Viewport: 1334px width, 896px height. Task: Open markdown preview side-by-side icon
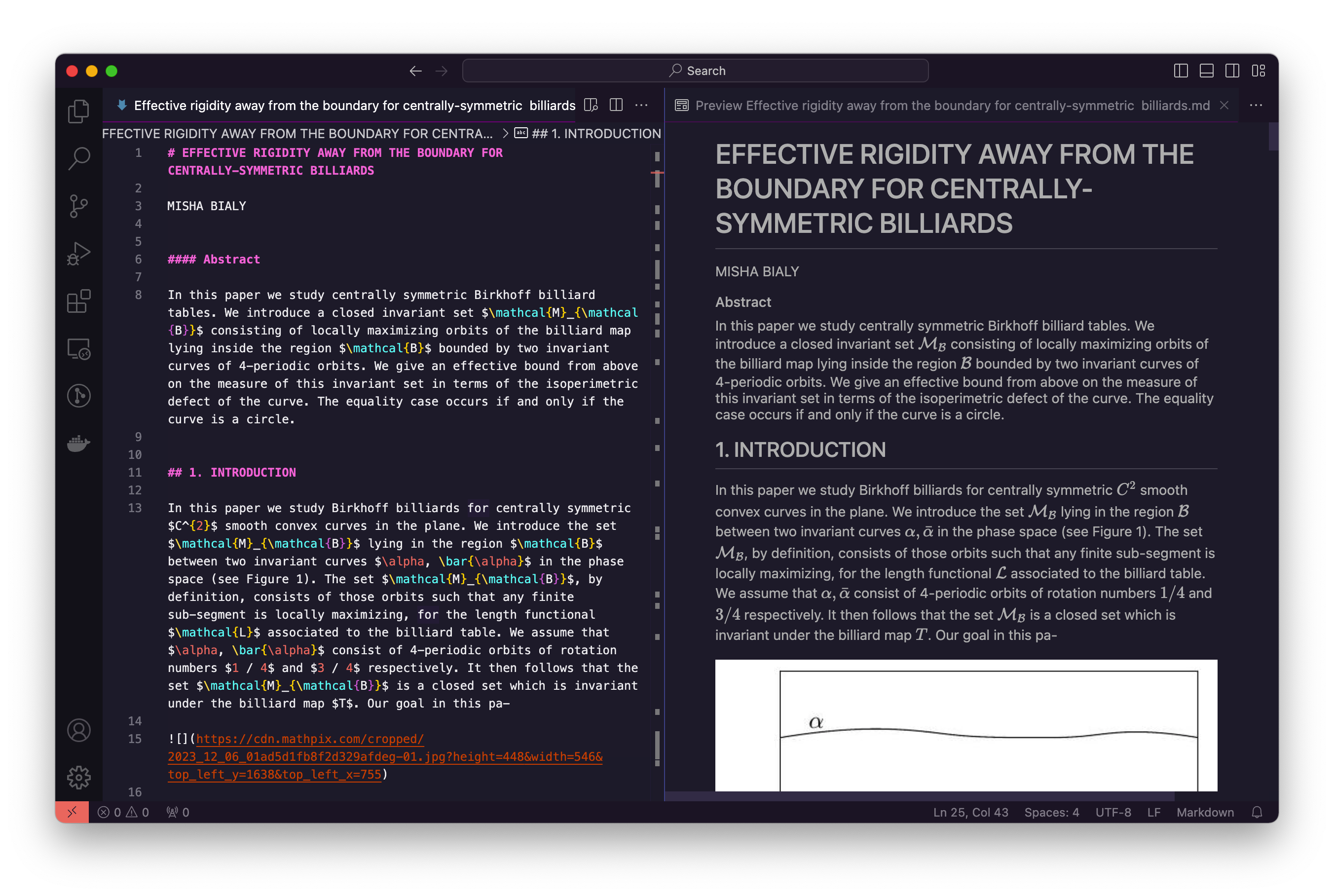click(591, 105)
